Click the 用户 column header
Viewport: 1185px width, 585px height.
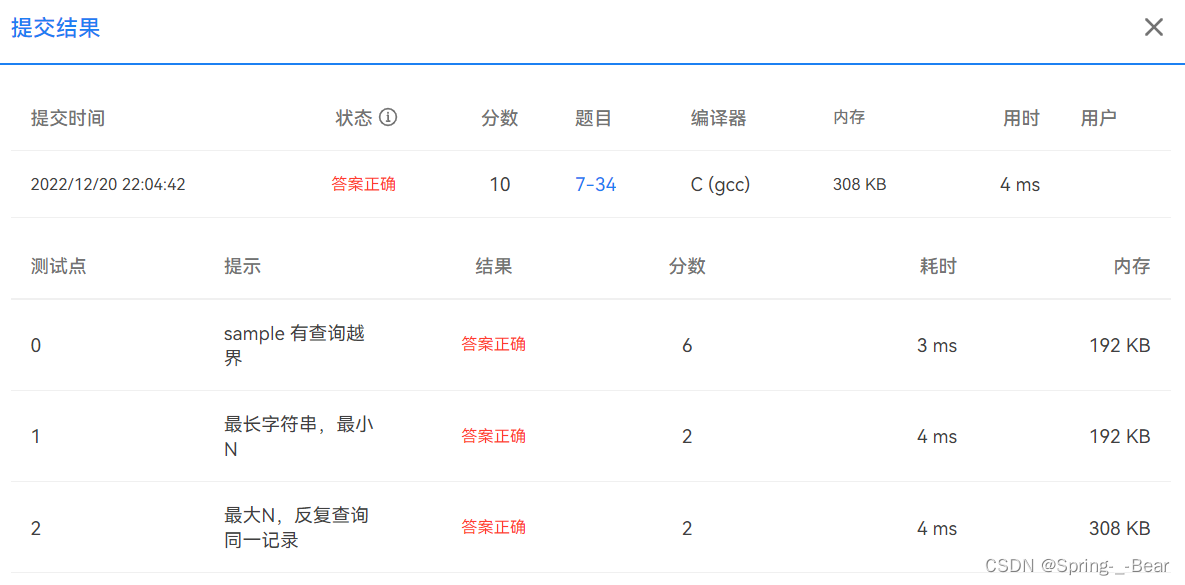(1098, 117)
